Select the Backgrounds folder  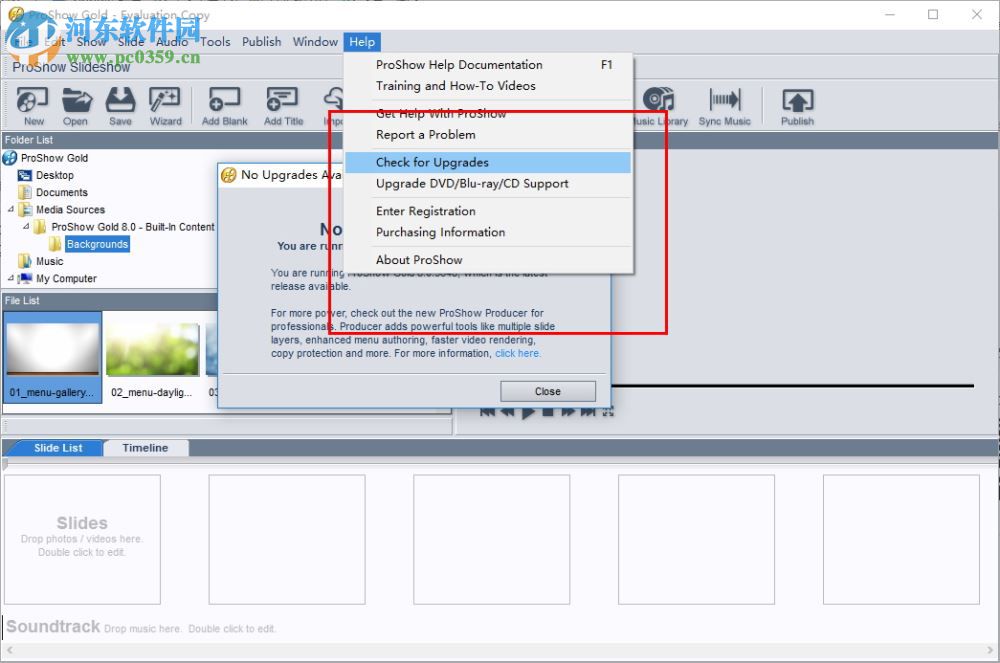(x=97, y=244)
